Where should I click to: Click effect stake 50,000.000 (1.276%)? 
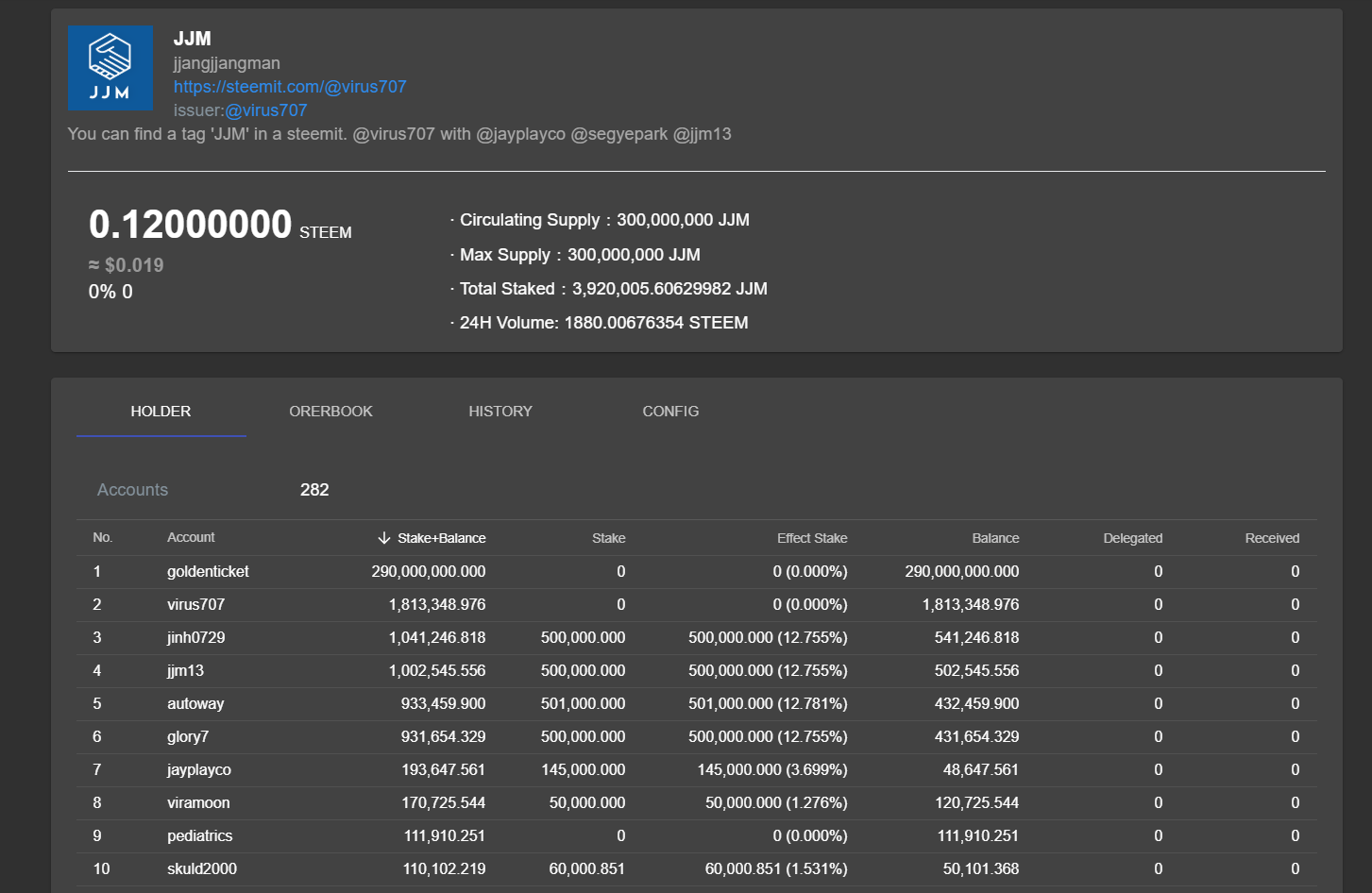[776, 803]
